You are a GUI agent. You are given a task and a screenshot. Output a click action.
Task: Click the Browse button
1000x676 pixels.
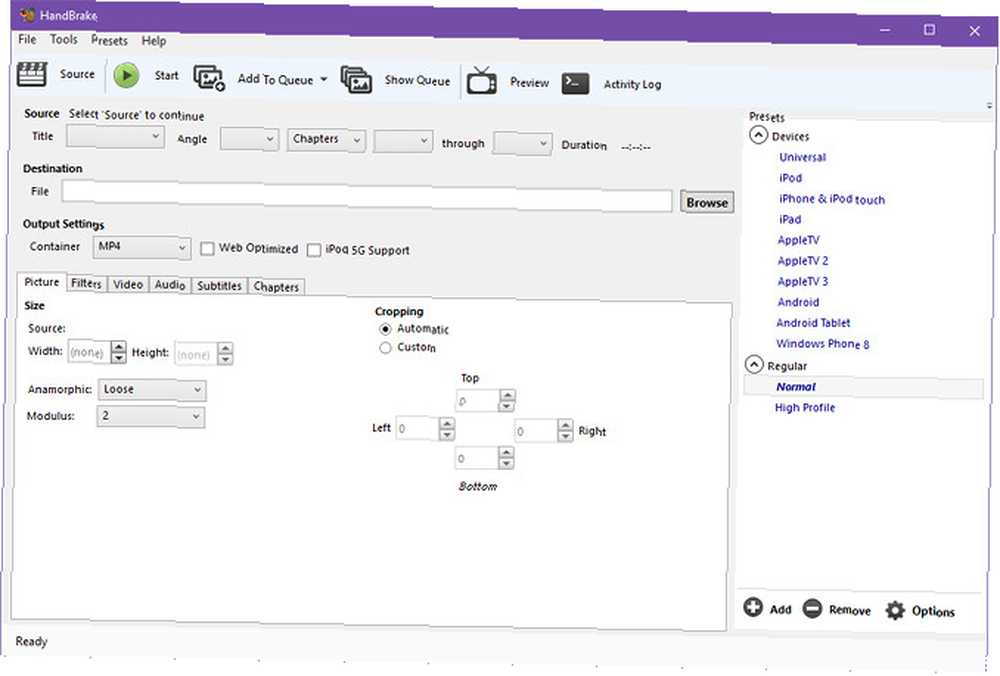tap(707, 203)
